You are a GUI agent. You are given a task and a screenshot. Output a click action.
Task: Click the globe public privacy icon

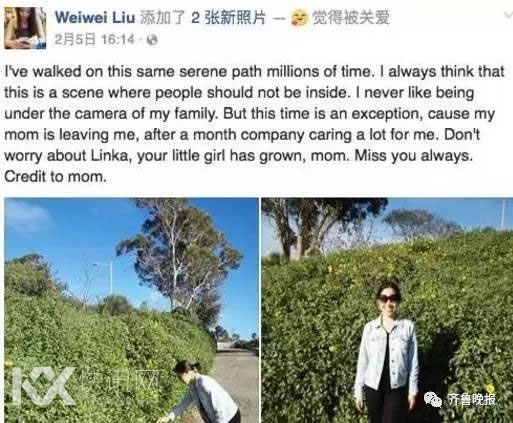coord(152,40)
